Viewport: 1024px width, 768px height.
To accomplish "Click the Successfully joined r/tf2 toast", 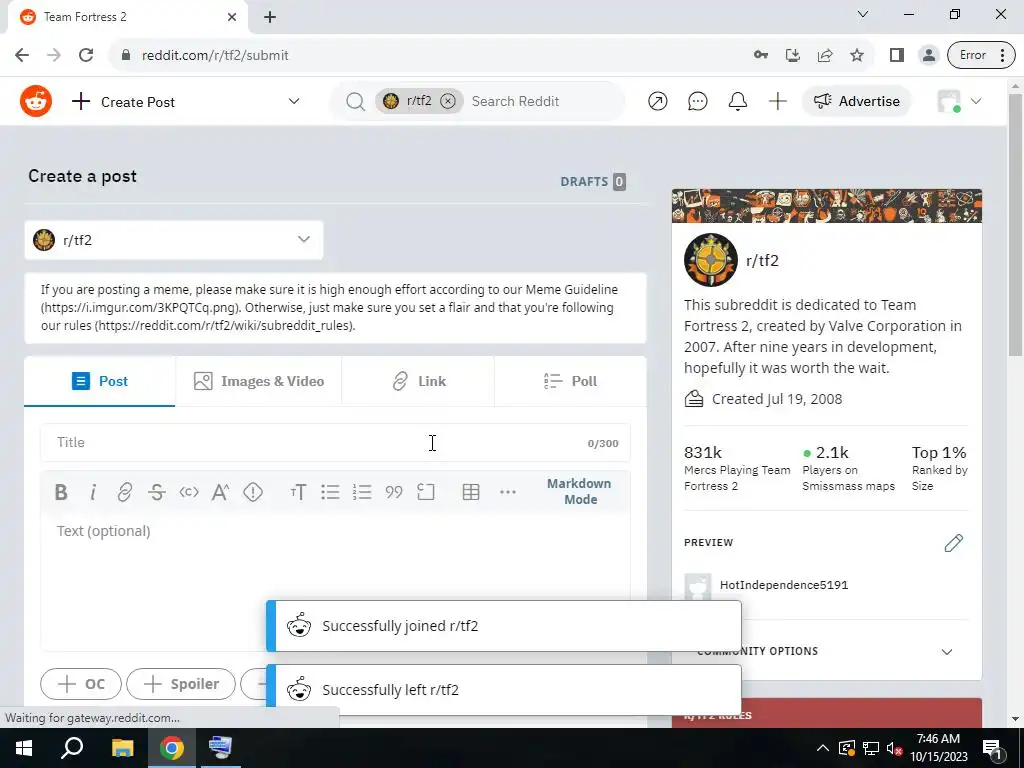I will point(504,626).
